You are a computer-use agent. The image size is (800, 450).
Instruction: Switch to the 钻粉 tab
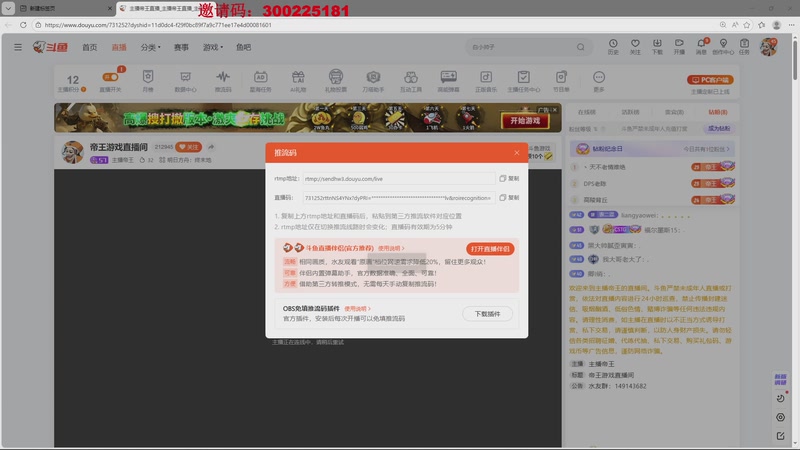coord(718,112)
